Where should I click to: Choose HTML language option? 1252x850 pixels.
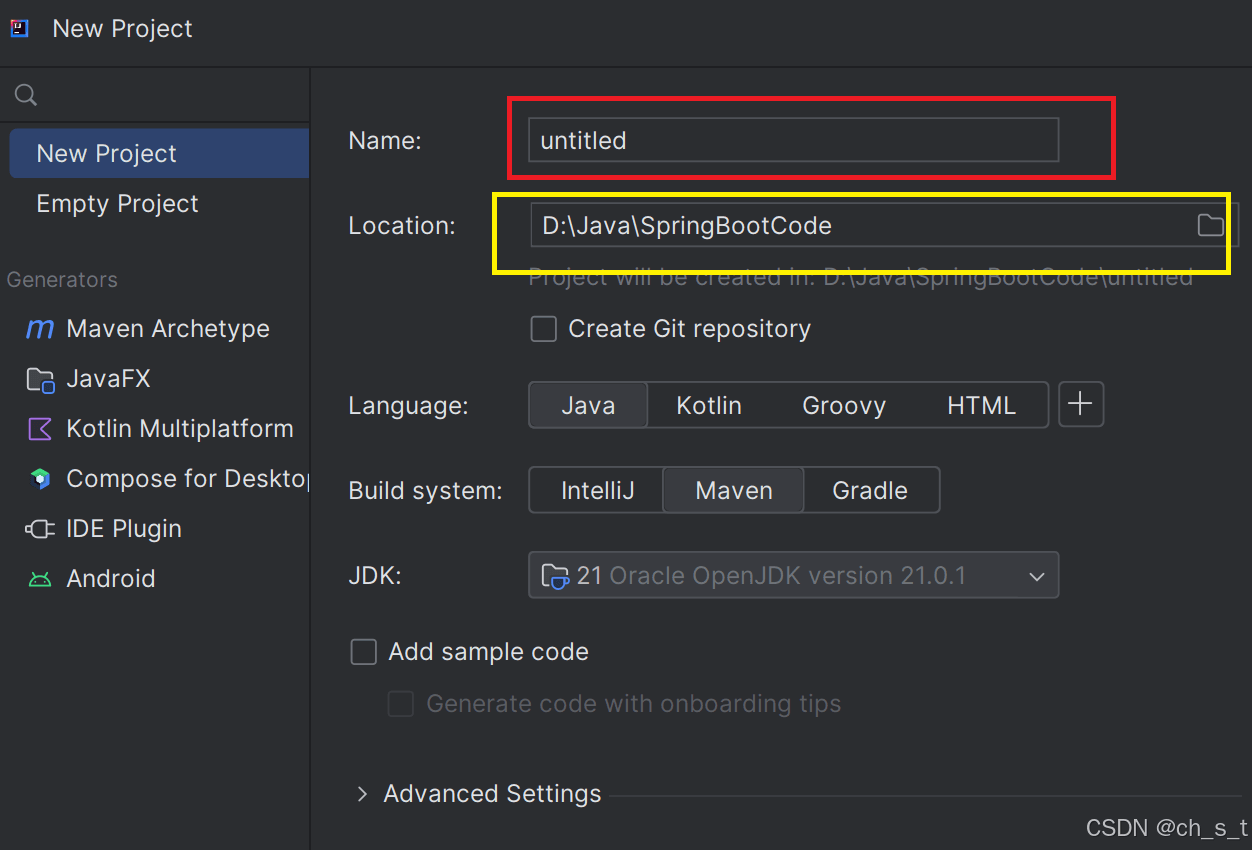981,405
